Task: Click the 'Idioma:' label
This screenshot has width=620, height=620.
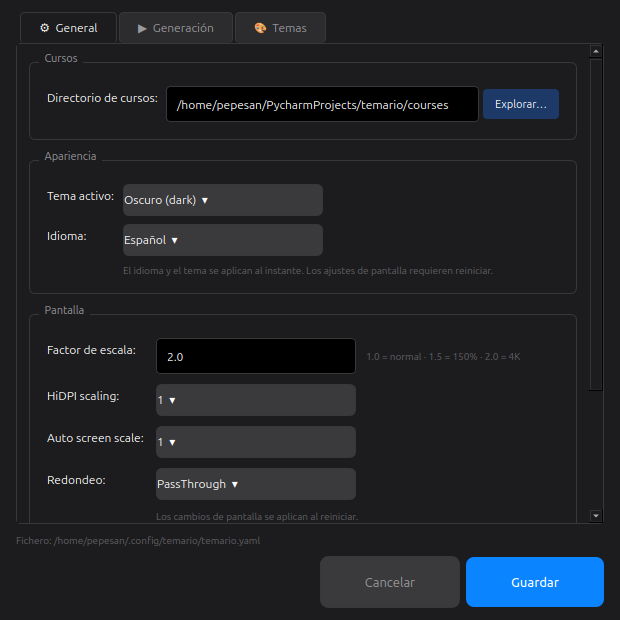Action: (x=66, y=236)
